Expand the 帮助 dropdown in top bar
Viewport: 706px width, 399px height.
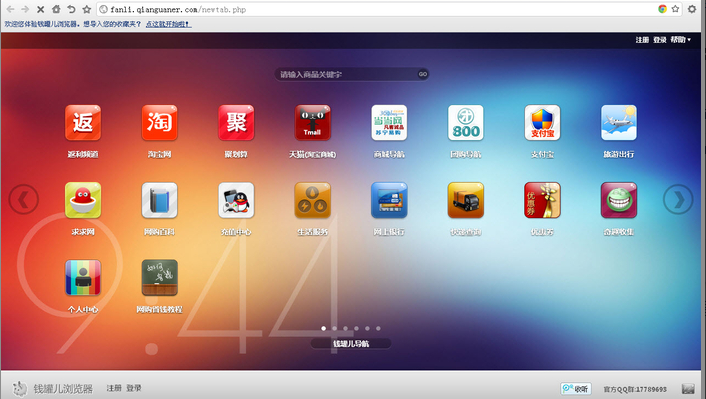(x=680, y=40)
